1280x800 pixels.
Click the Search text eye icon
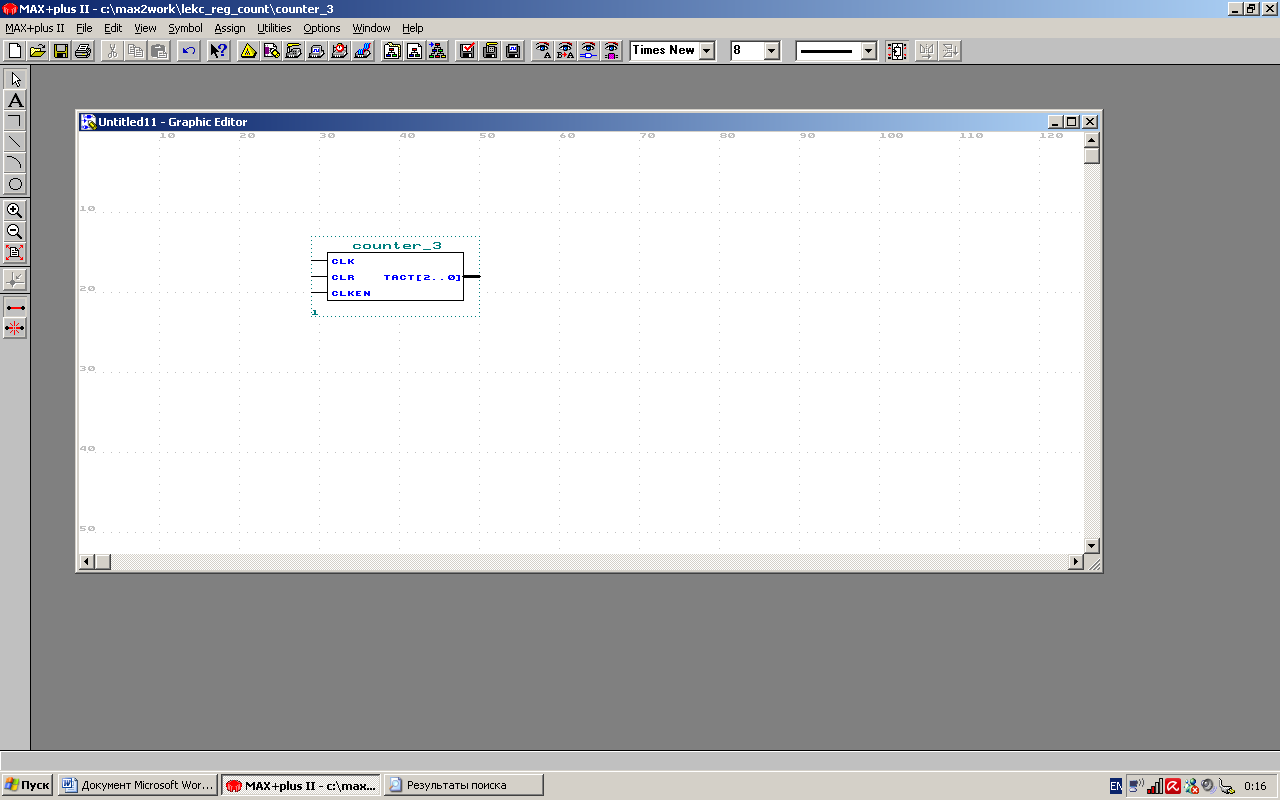click(543, 50)
